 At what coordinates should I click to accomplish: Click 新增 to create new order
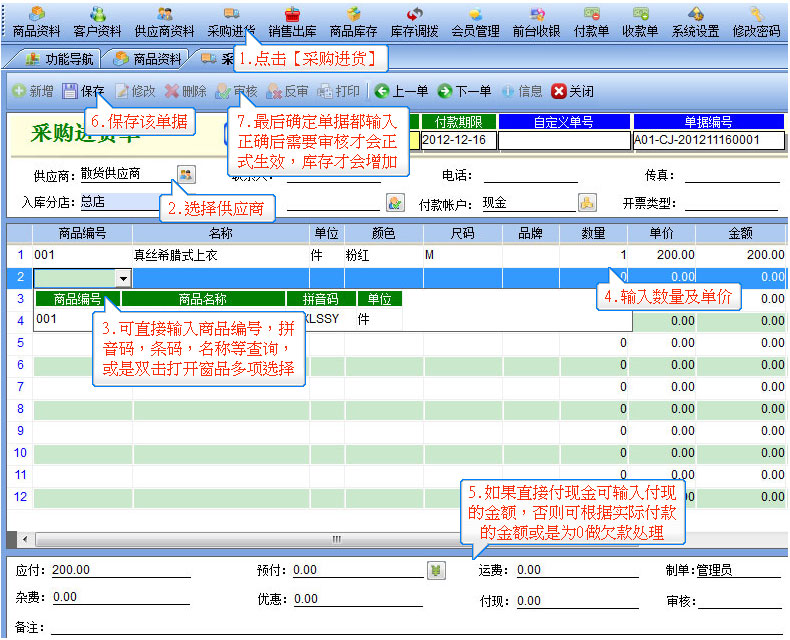click(33, 91)
